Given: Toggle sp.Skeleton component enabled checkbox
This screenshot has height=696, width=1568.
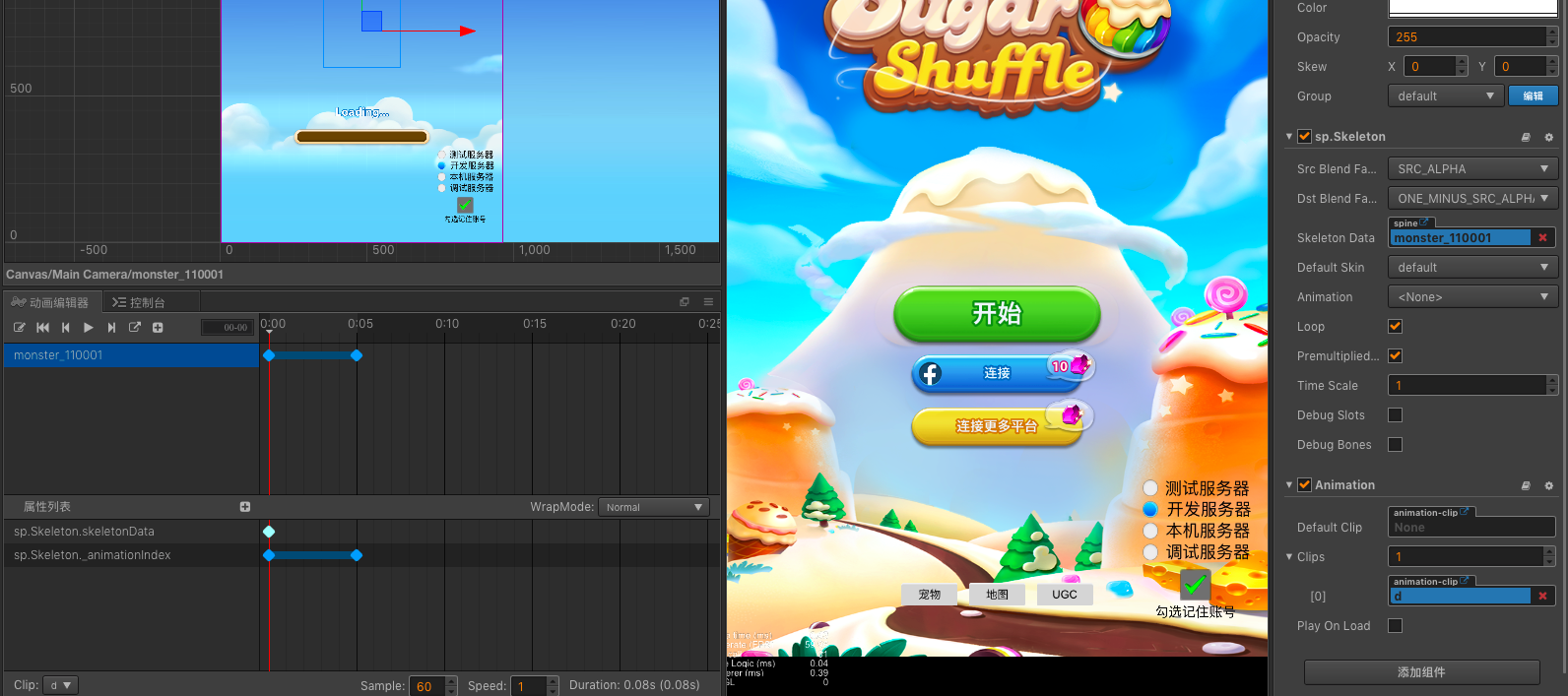Looking at the screenshot, I should click(x=1304, y=137).
